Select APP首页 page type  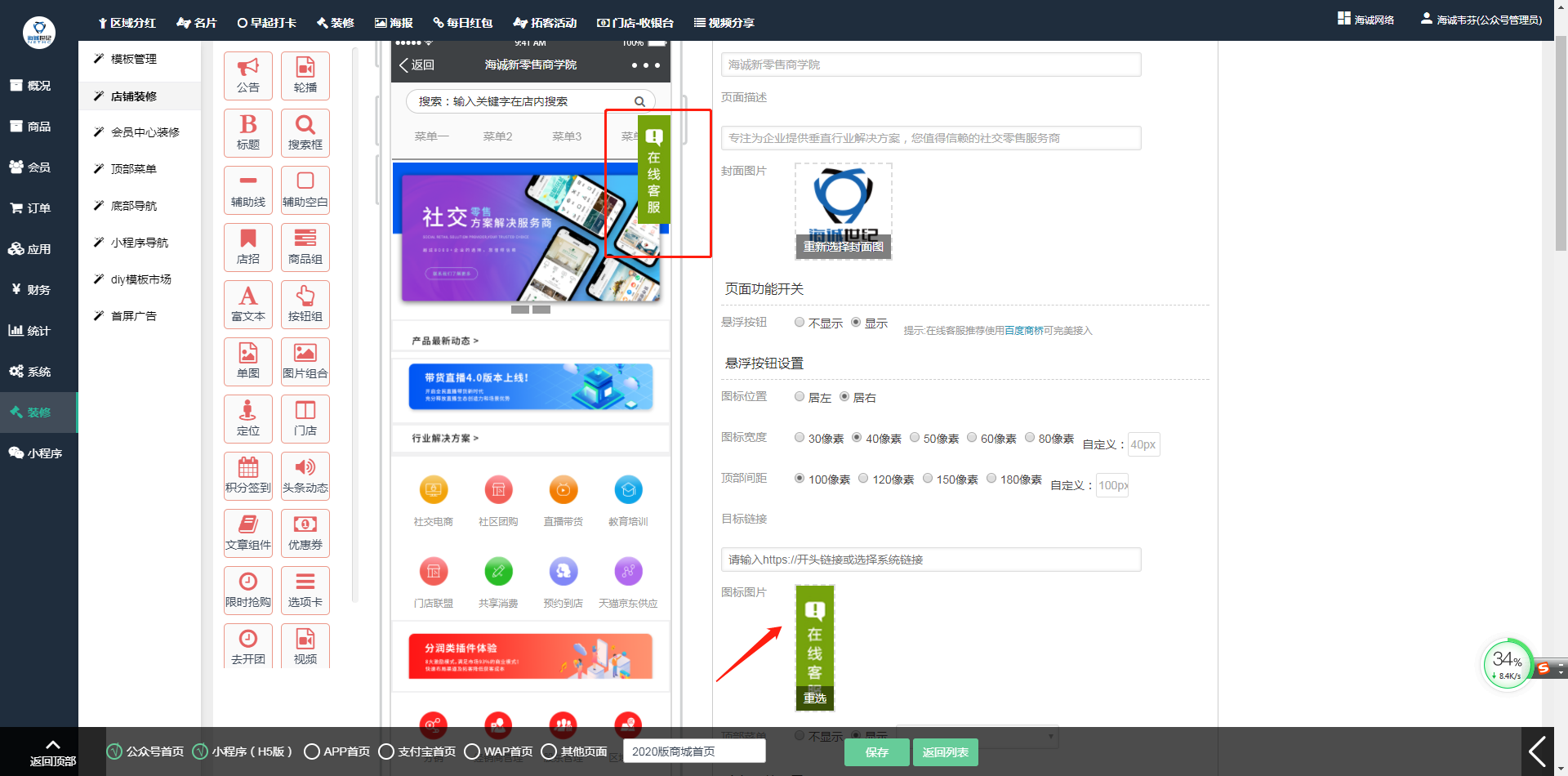click(x=311, y=751)
